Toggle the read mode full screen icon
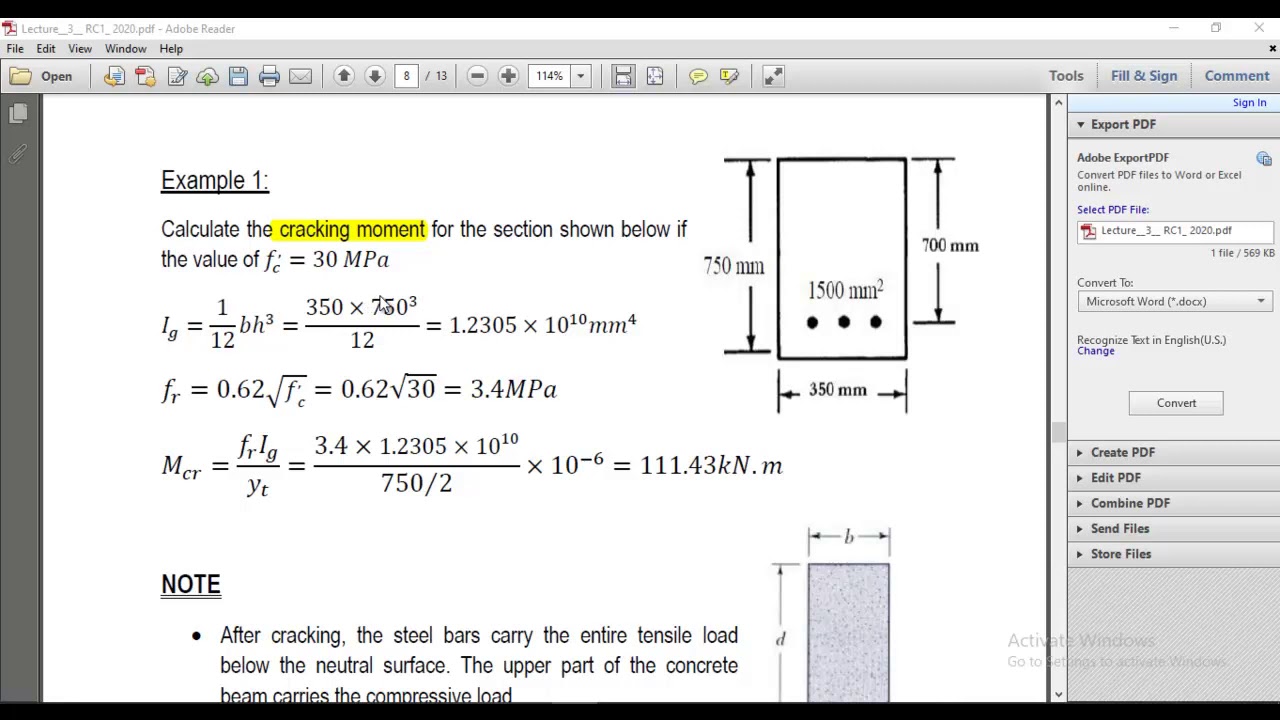This screenshot has height=720, width=1280. (x=773, y=76)
